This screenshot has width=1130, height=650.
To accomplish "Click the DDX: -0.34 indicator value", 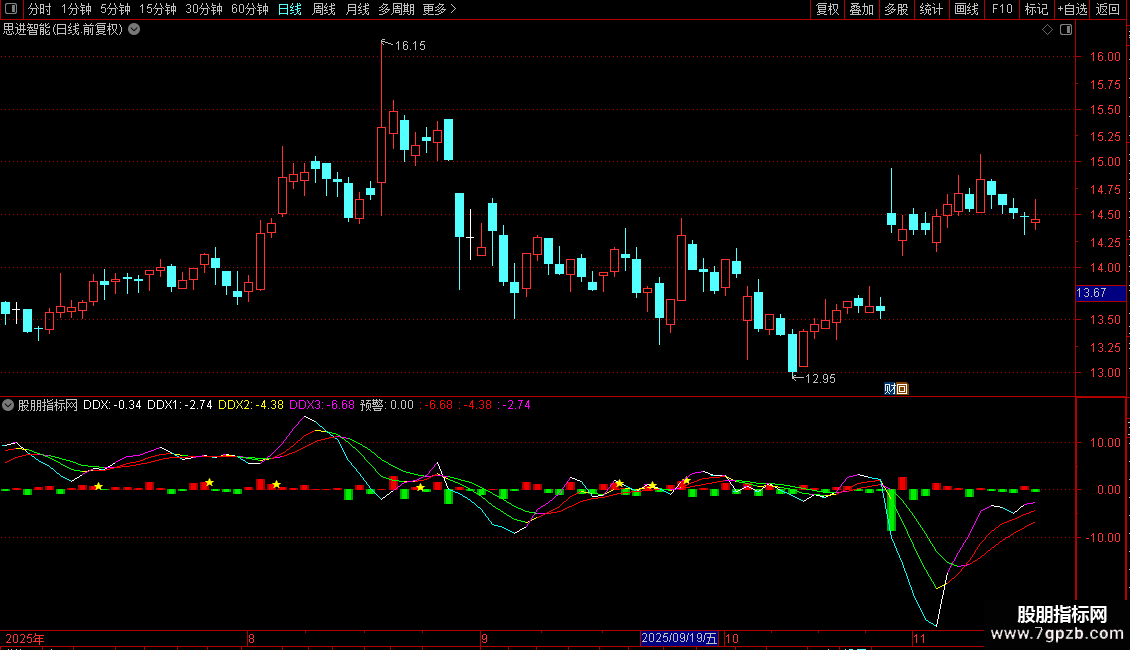I will point(112,405).
